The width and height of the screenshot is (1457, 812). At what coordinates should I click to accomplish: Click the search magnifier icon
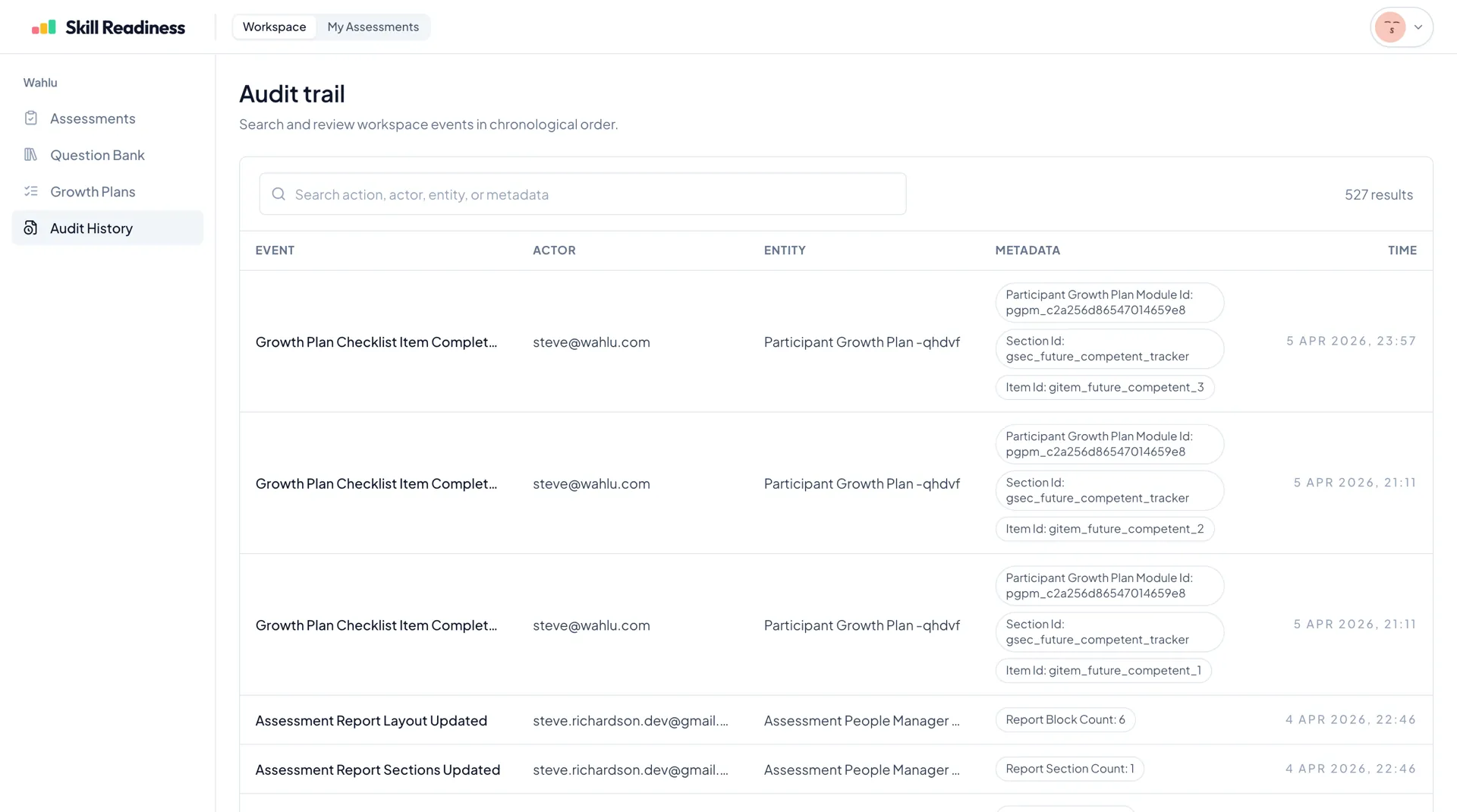[x=278, y=194]
